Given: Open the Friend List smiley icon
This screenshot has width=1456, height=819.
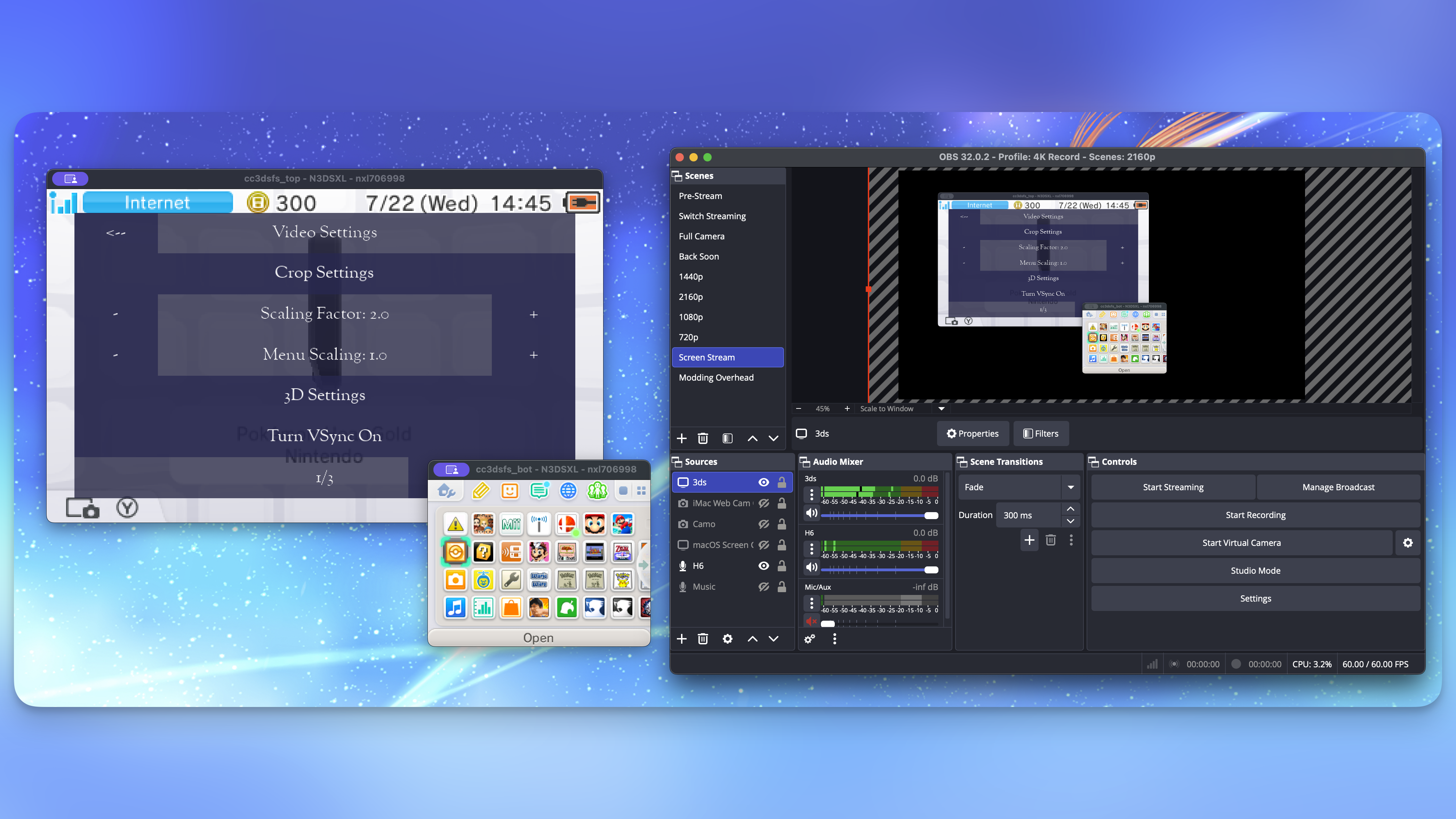Looking at the screenshot, I should point(510,491).
